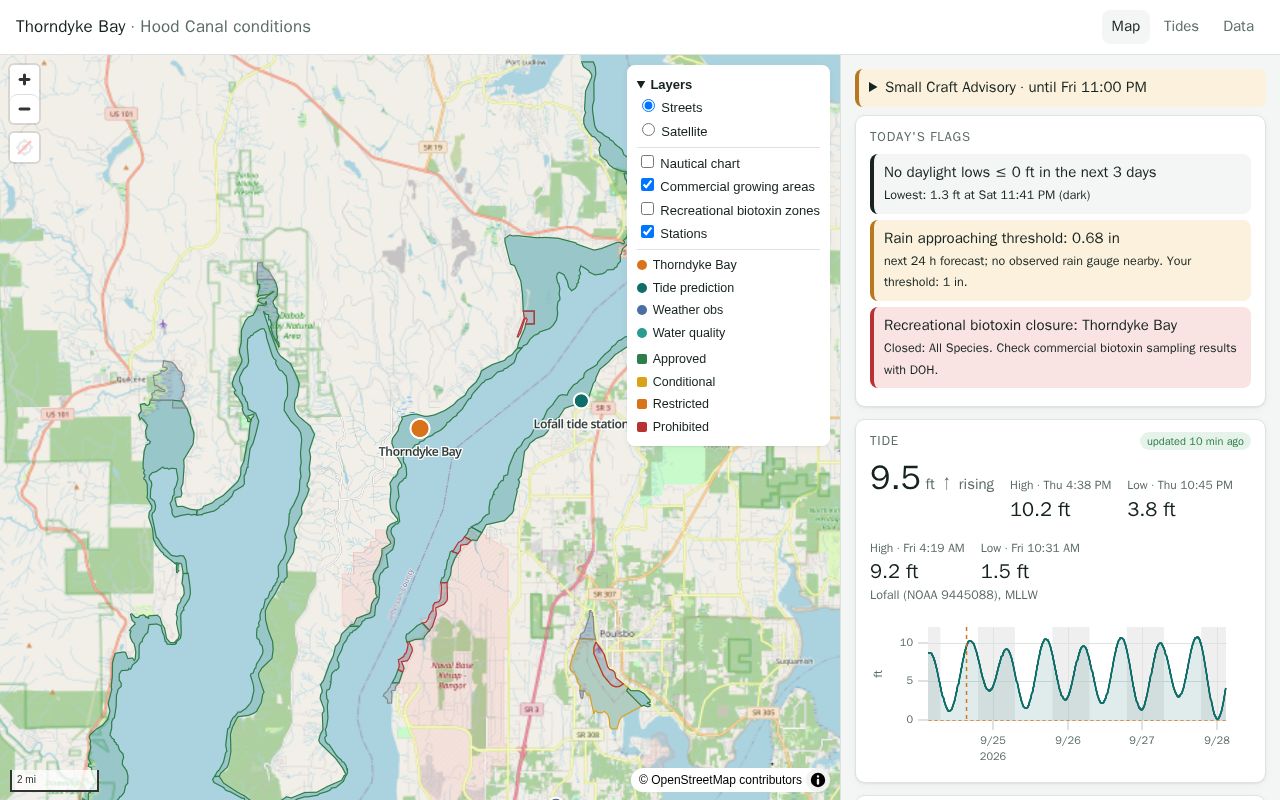Screen dimensions: 1280x800
Task: Click the Water quality legend dot
Action: pos(642,333)
